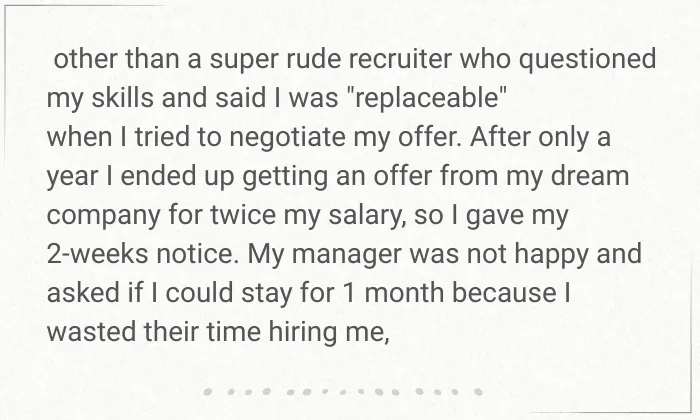
Task: Click the word "wasted" on the final line
Action: point(92,332)
